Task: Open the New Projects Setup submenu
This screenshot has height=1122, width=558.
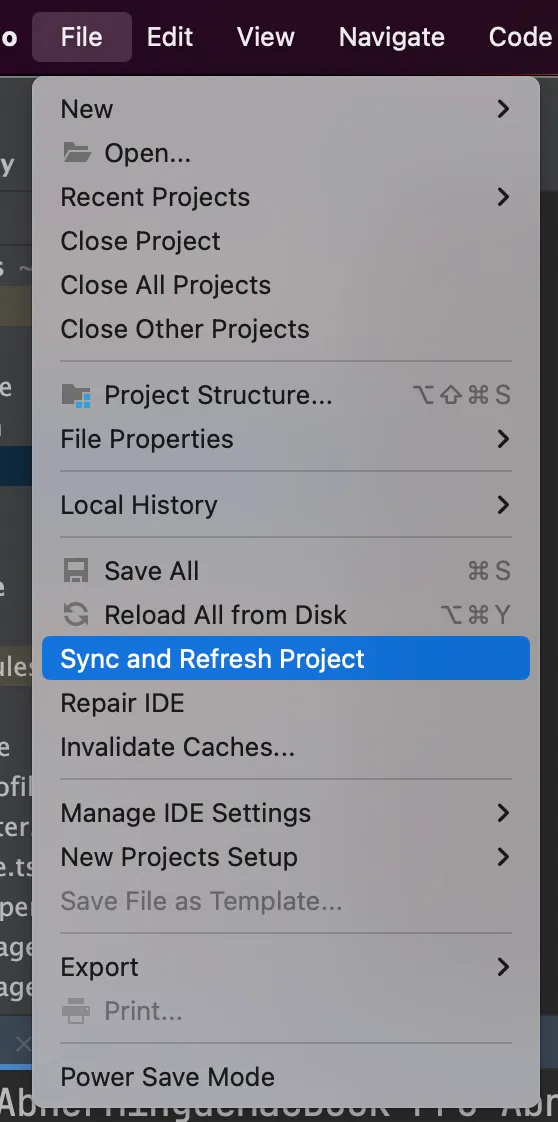Action: coord(286,857)
